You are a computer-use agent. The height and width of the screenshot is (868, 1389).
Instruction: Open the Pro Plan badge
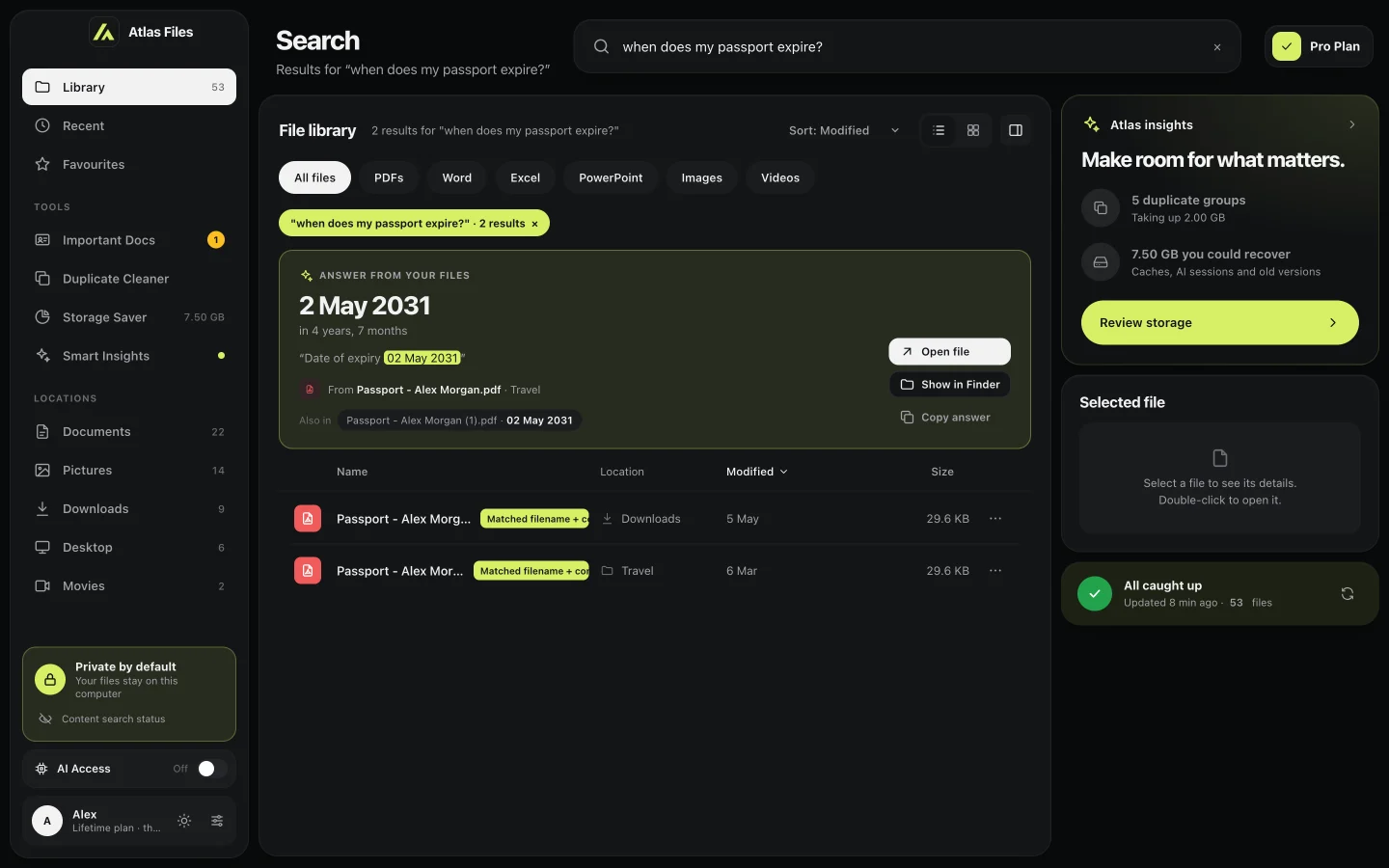click(x=1319, y=46)
